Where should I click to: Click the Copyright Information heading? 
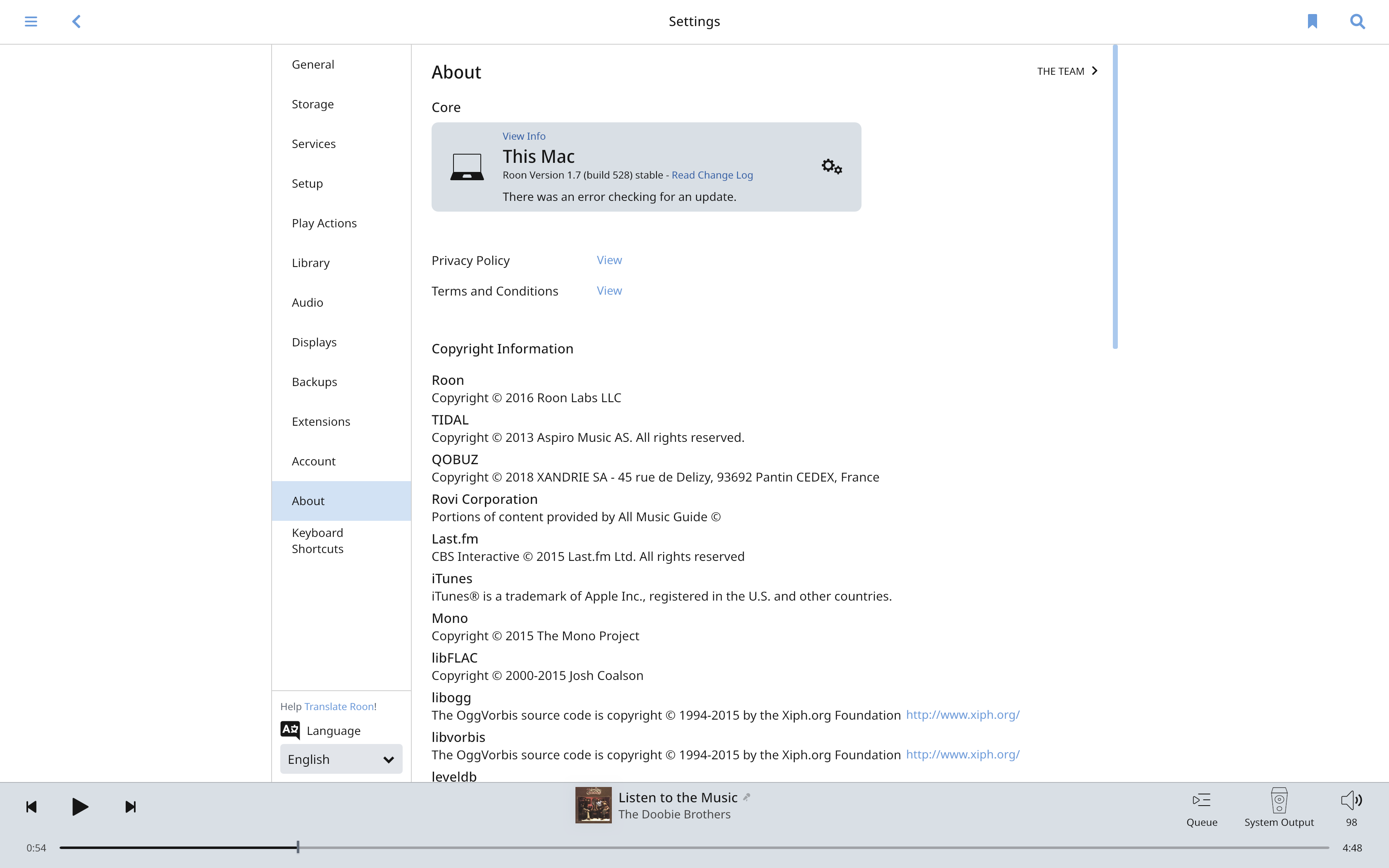coord(502,348)
